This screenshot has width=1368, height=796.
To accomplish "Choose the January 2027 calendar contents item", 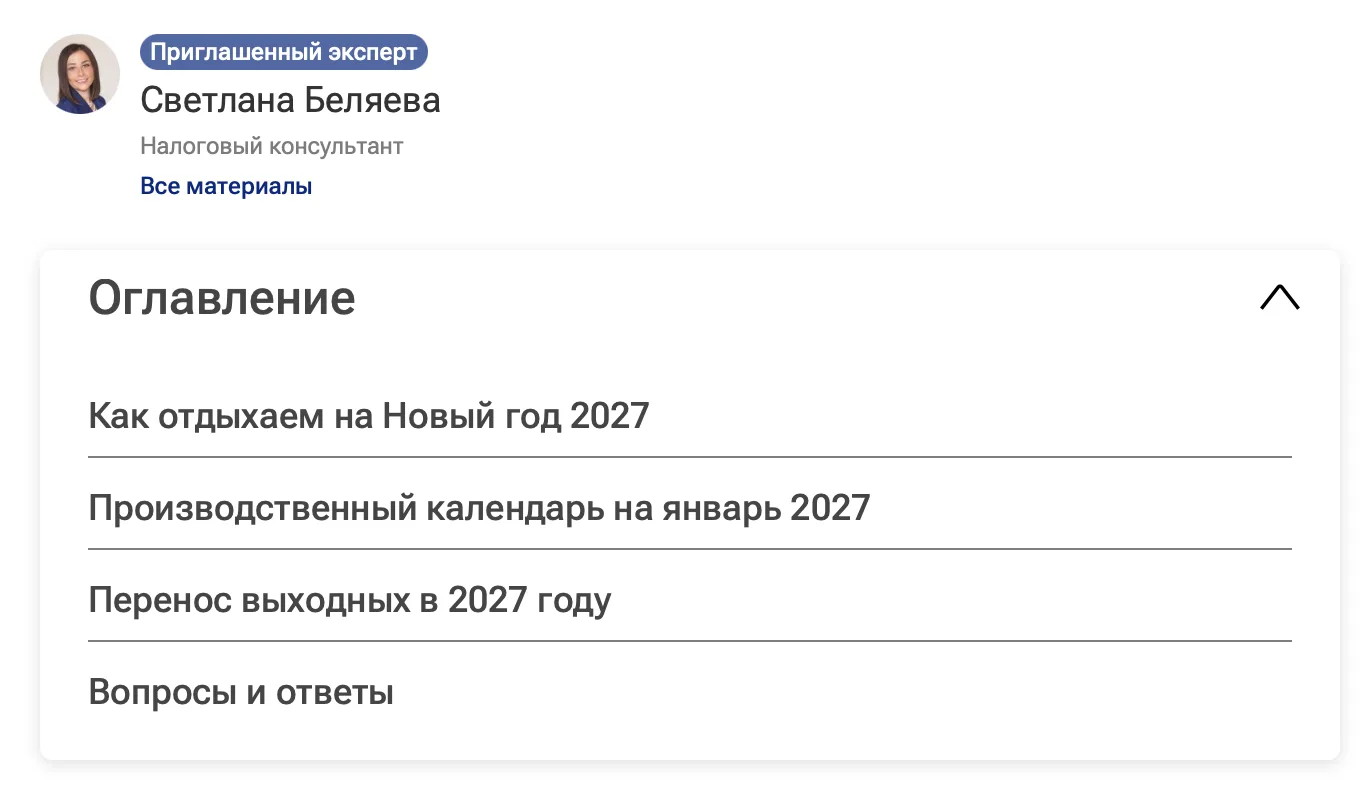I will [x=479, y=508].
